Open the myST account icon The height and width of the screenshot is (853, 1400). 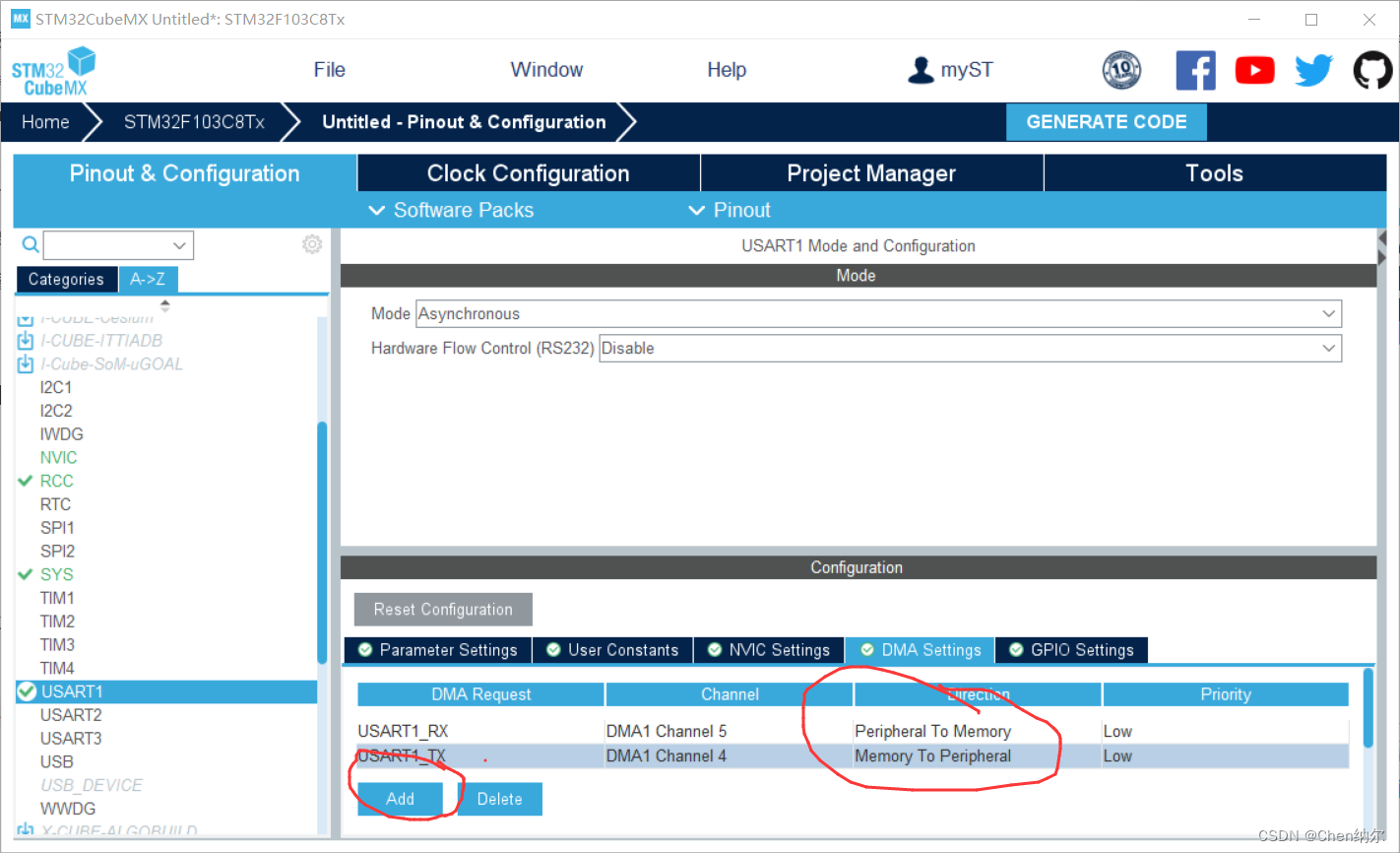[921, 70]
